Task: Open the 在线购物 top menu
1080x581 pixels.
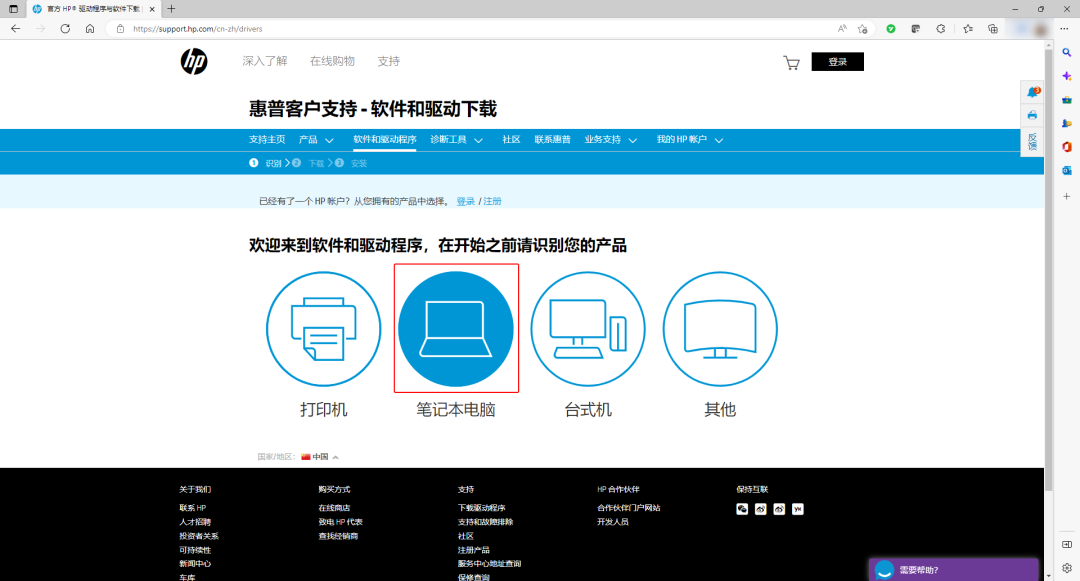Action: tap(332, 61)
